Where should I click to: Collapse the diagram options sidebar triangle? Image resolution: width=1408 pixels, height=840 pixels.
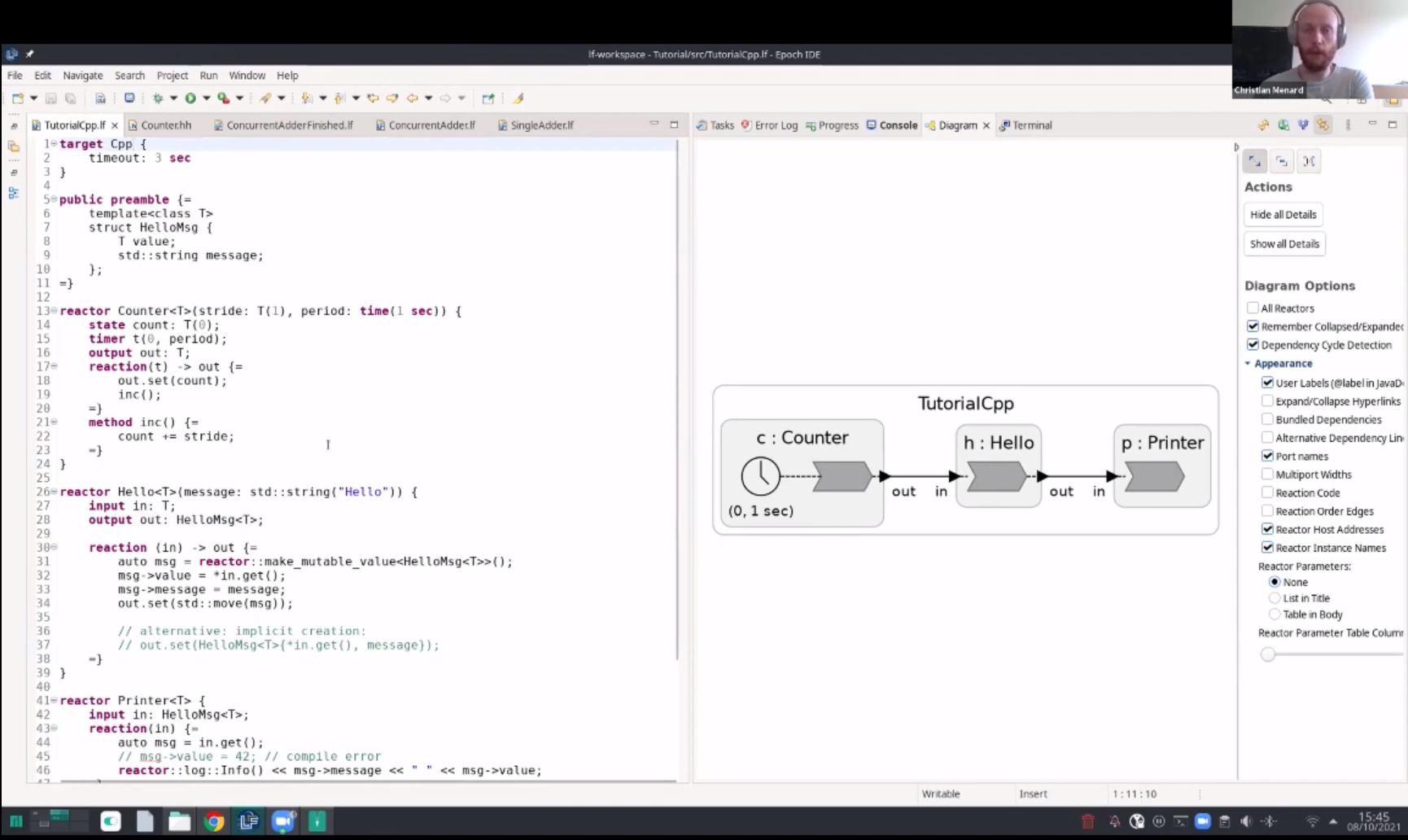(x=1236, y=147)
